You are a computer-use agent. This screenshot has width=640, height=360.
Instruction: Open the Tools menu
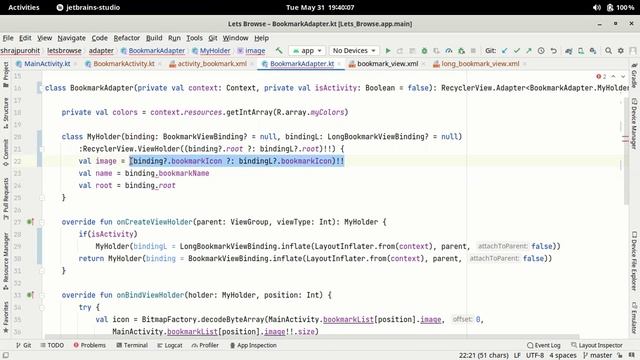(x=194, y=38)
